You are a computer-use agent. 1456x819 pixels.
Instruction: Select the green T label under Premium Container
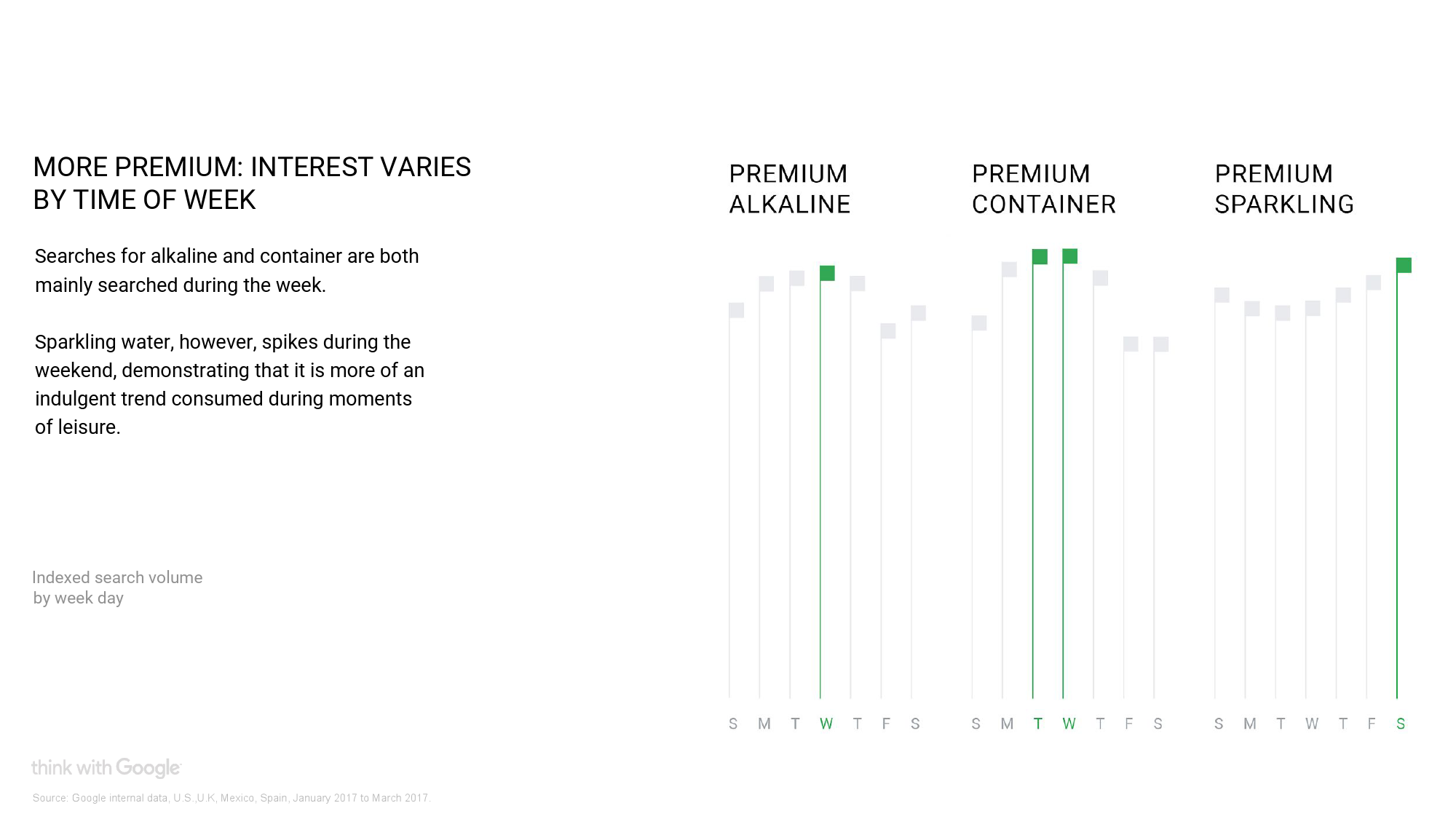pos(1038,724)
